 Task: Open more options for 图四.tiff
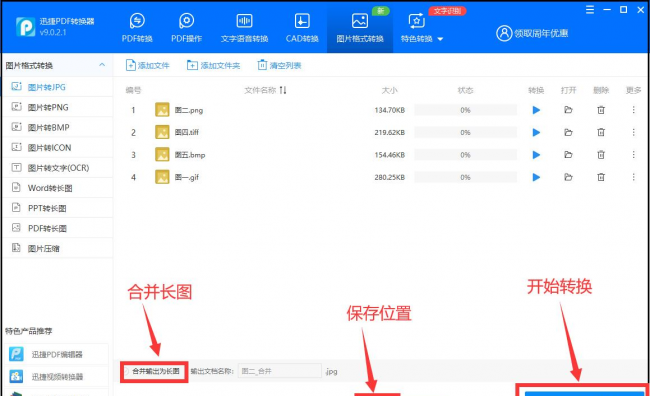click(x=633, y=132)
